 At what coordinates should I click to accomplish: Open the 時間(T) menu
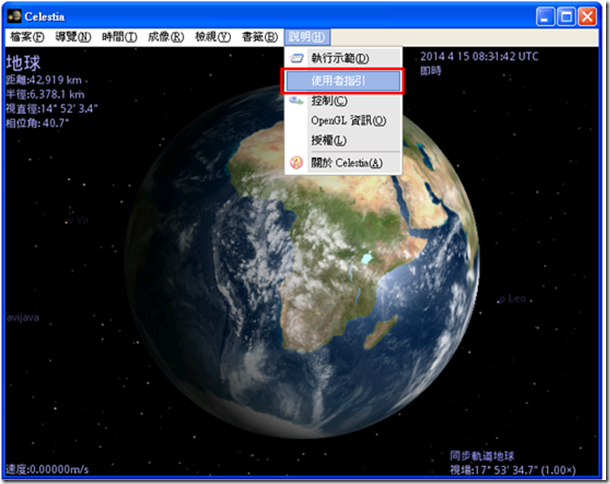coord(119,37)
